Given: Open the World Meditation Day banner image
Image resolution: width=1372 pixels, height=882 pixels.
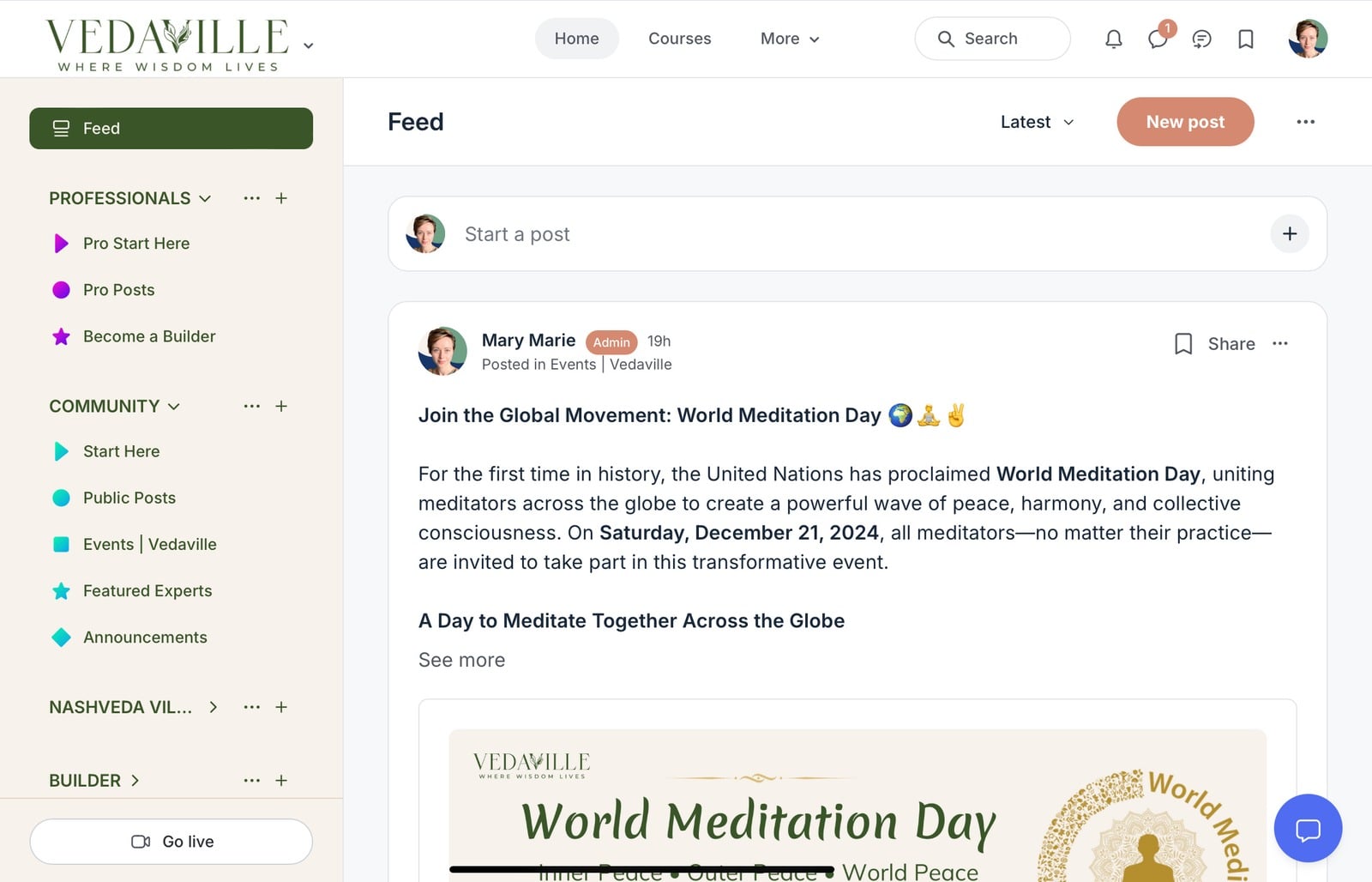Looking at the screenshot, I should (x=857, y=806).
